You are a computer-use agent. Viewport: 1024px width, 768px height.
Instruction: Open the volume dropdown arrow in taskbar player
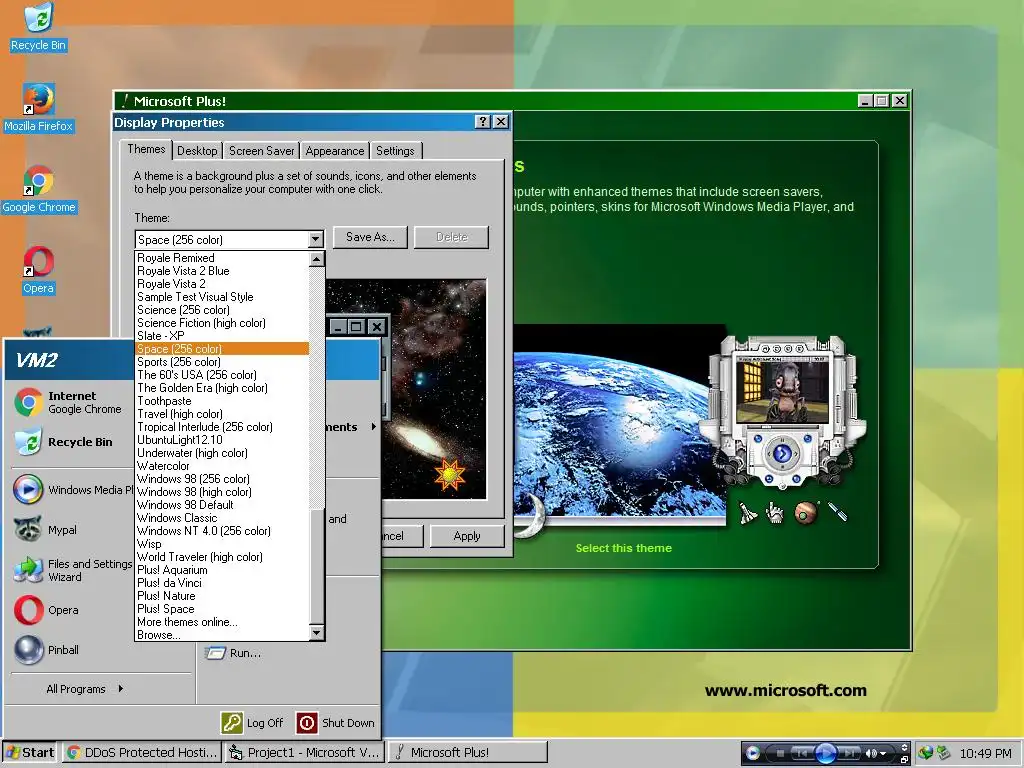tap(884, 754)
